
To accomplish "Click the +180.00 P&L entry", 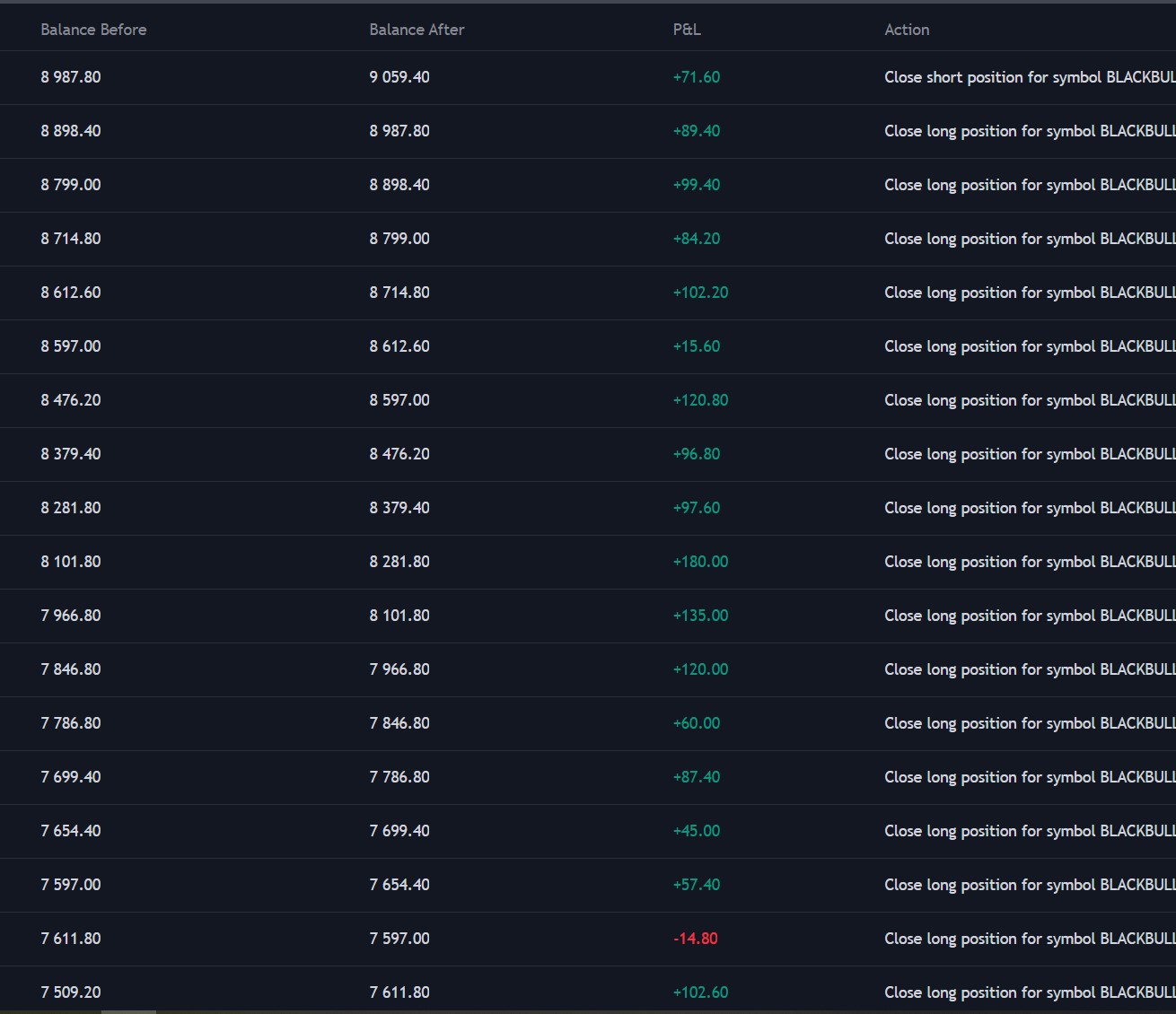I will point(700,562).
